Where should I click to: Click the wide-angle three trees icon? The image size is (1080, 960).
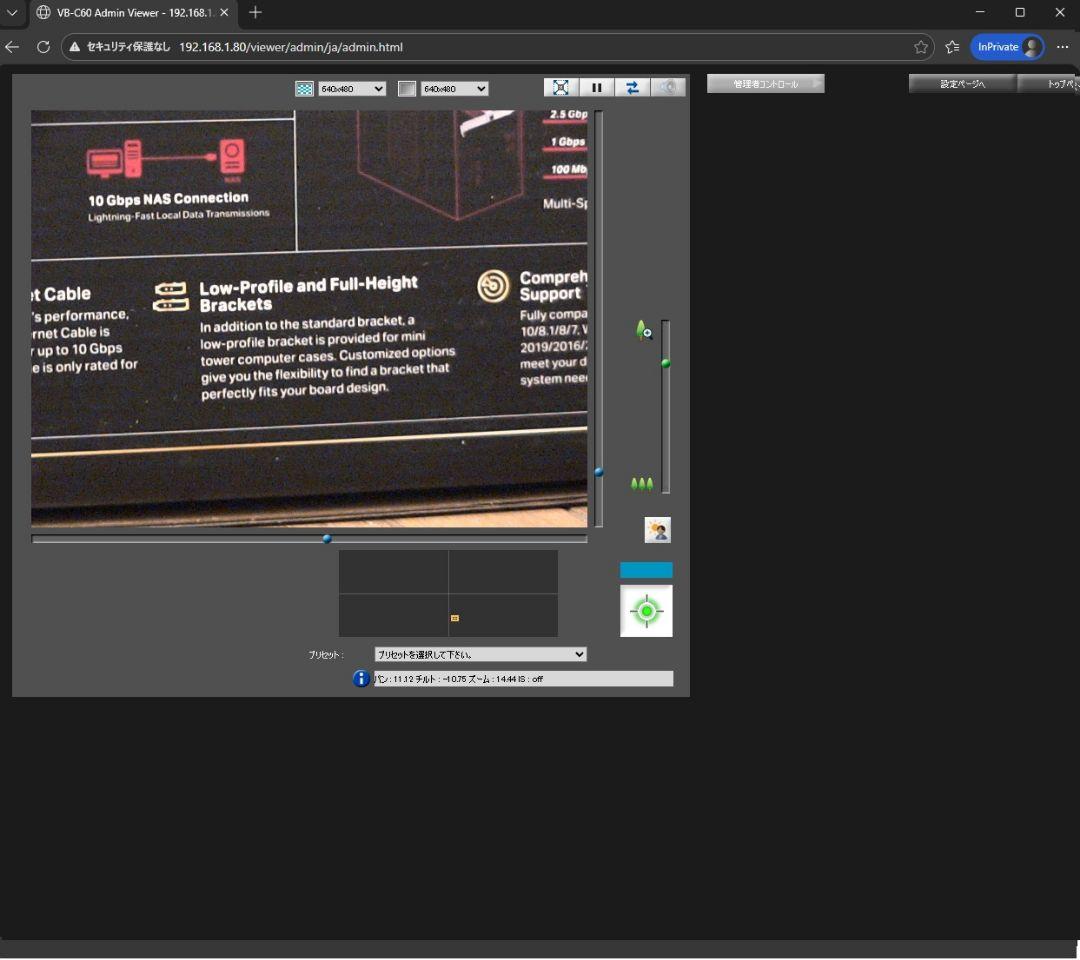(x=642, y=485)
